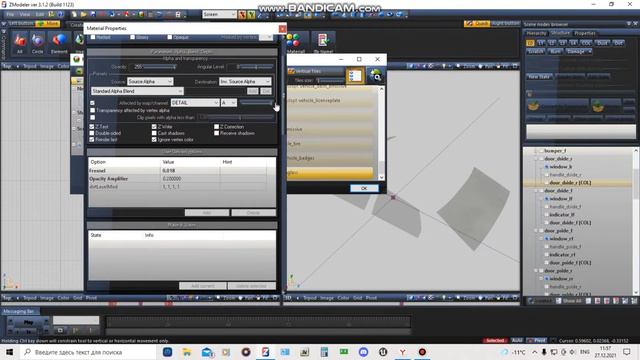Open File Explorer from the taskbar
This screenshot has height=360, width=640.
[x=187, y=352]
